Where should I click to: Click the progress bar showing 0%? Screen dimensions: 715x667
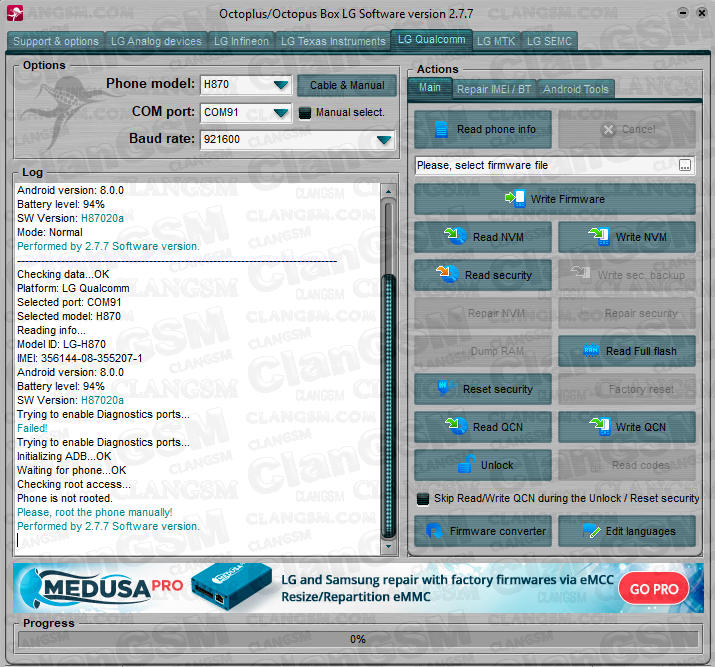tap(358, 639)
